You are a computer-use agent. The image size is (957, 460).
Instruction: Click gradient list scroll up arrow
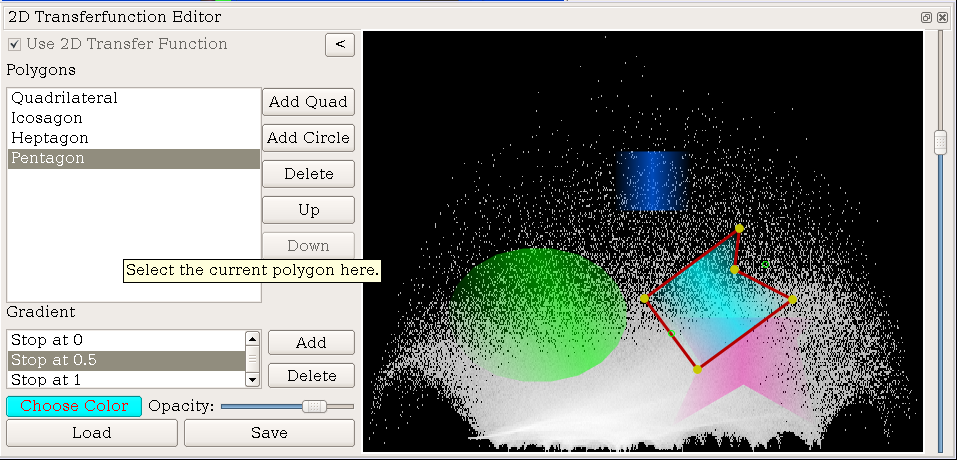pos(252,339)
